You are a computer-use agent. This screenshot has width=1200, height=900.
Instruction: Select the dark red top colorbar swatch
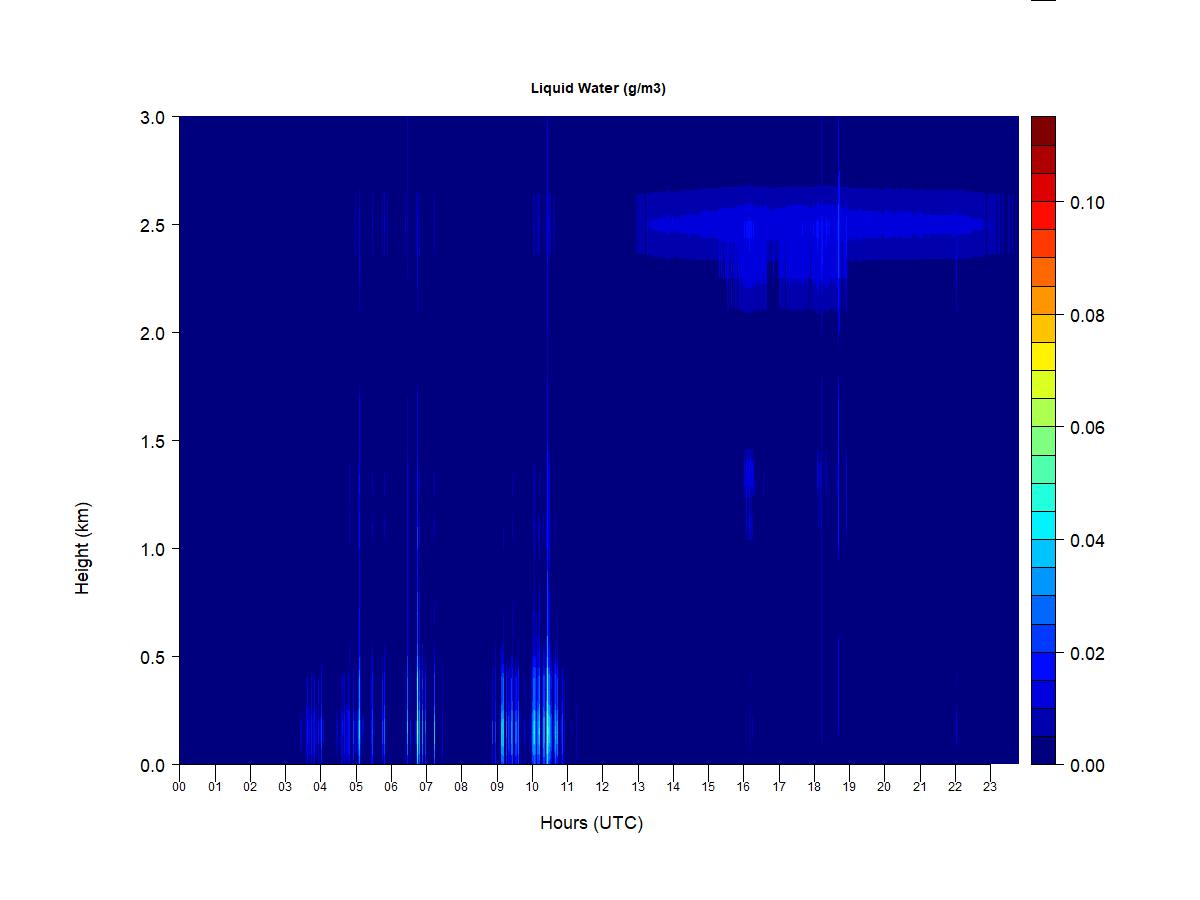(x=1043, y=131)
